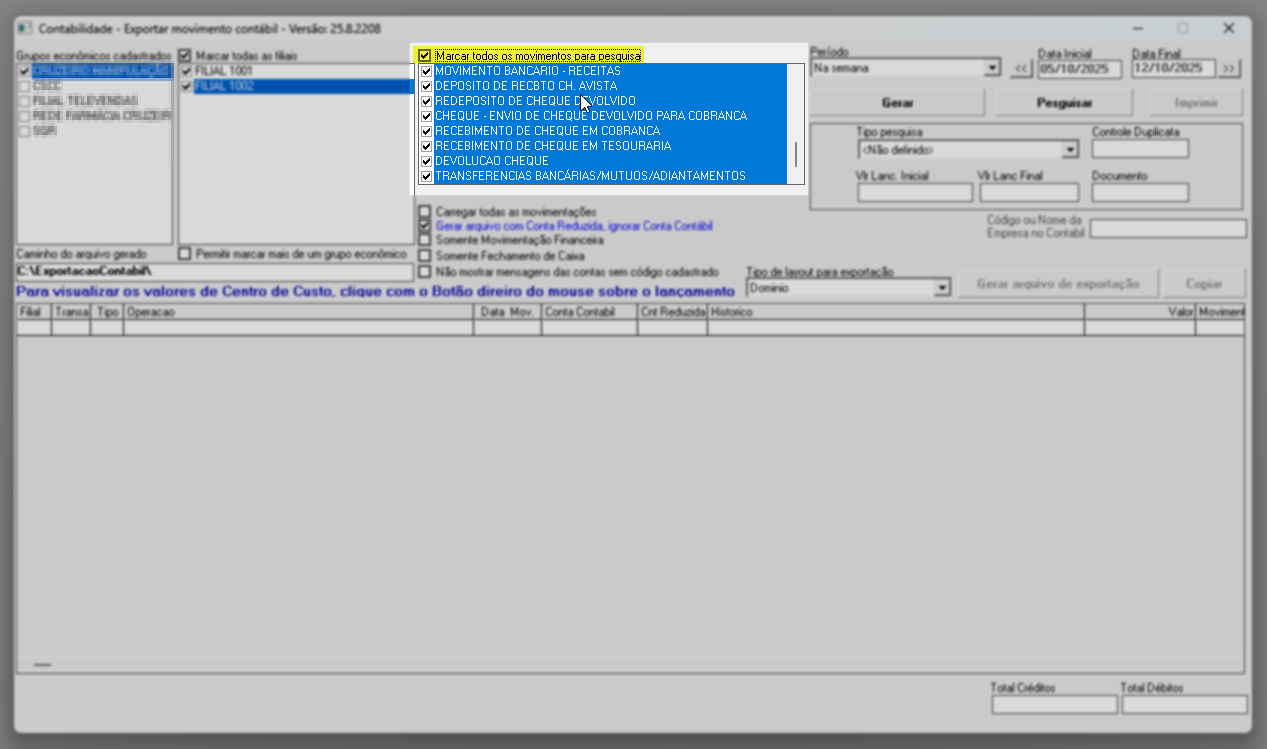Focus the Data Inicial date field
The height and width of the screenshot is (749, 1267).
click(1079, 68)
